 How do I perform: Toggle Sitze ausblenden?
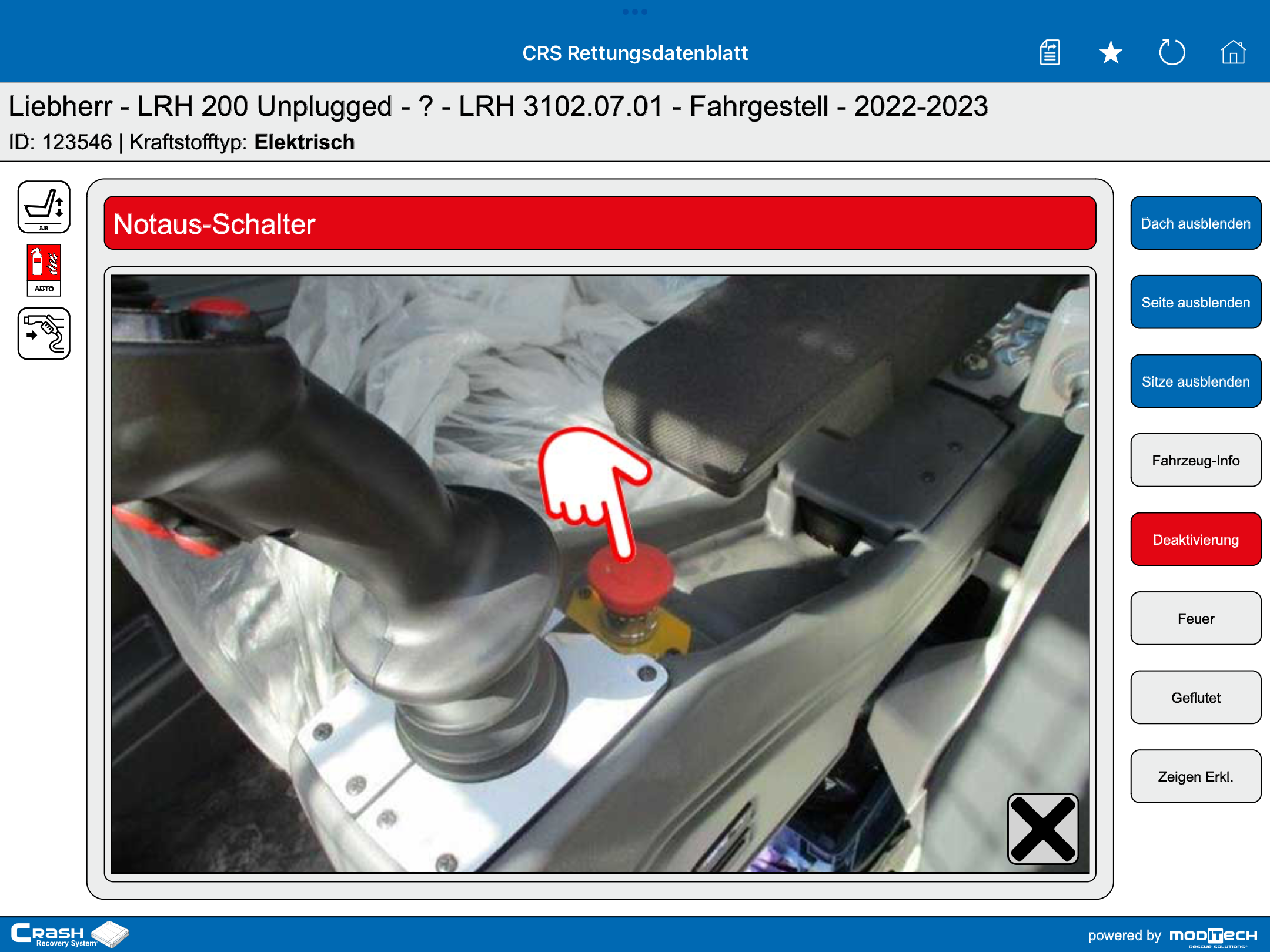click(x=1196, y=381)
